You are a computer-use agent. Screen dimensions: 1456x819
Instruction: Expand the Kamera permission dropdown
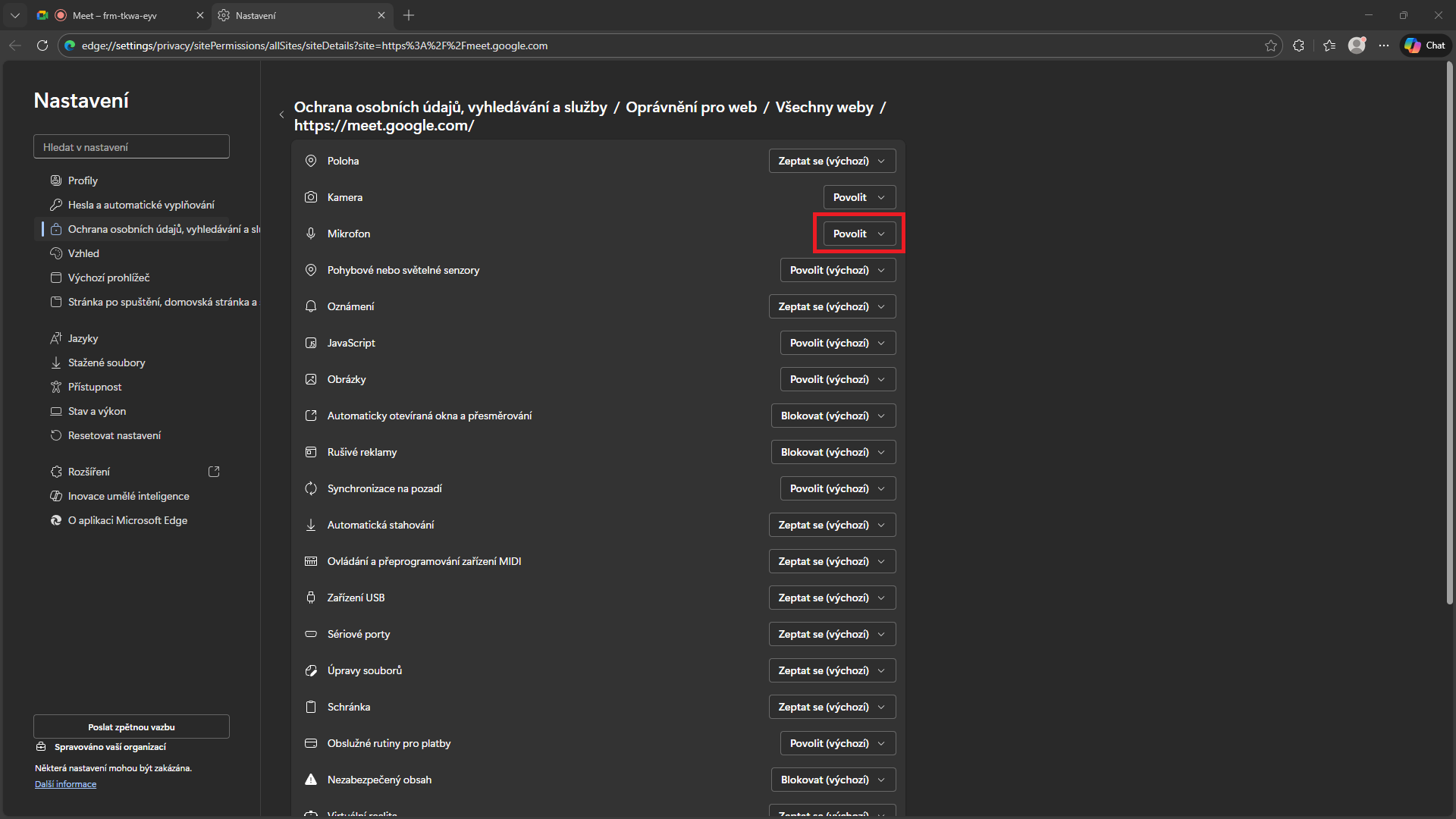coord(859,197)
